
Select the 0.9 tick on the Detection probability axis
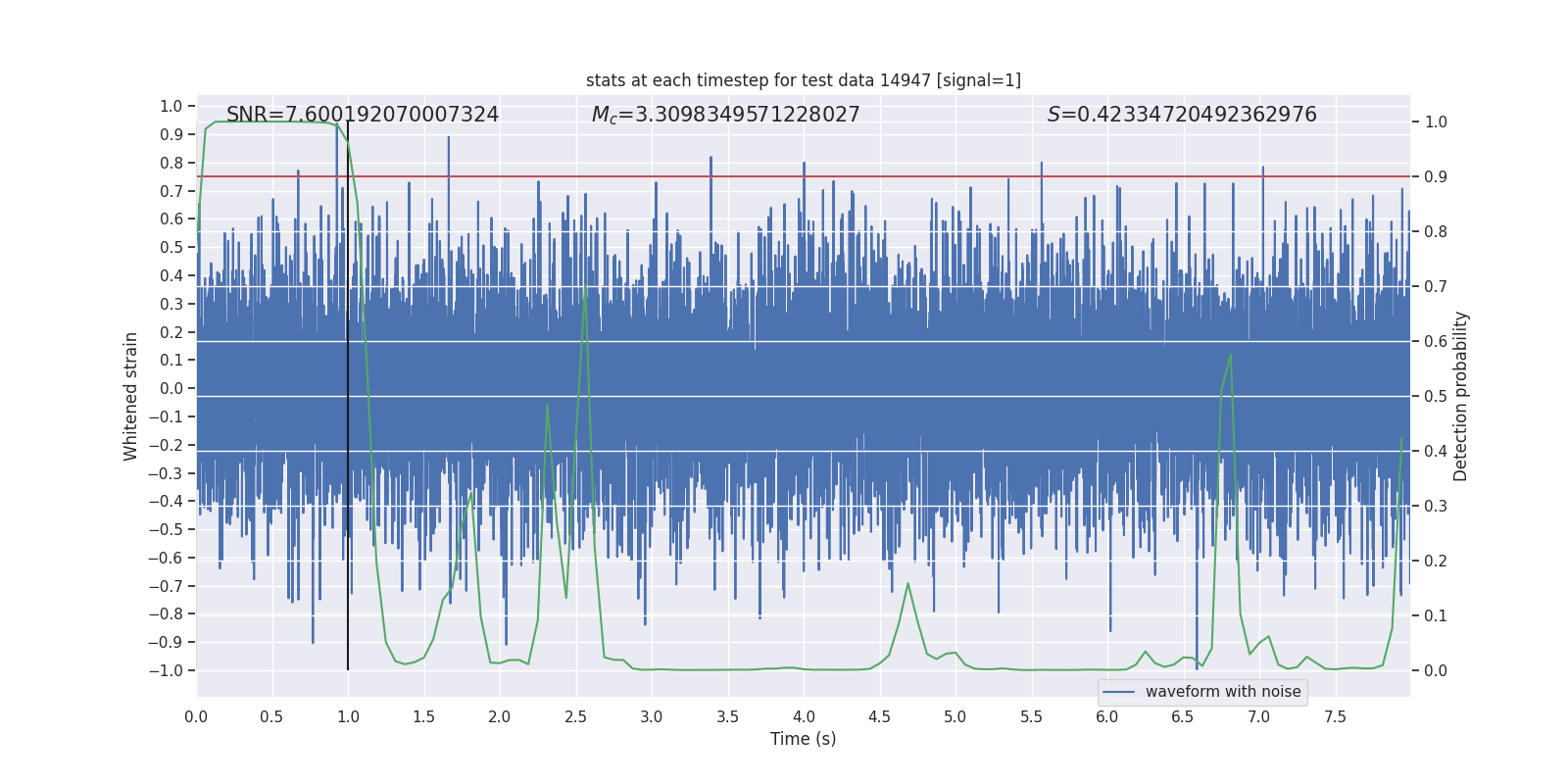pos(1436,176)
